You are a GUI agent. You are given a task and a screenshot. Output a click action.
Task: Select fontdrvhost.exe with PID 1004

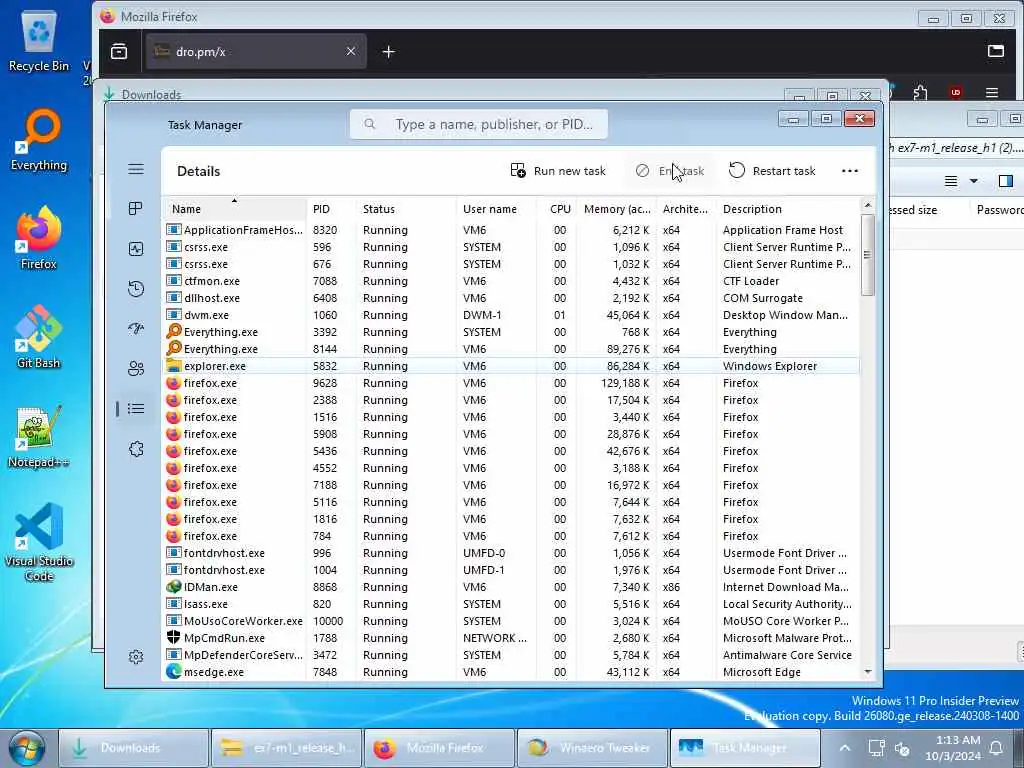coord(511,570)
